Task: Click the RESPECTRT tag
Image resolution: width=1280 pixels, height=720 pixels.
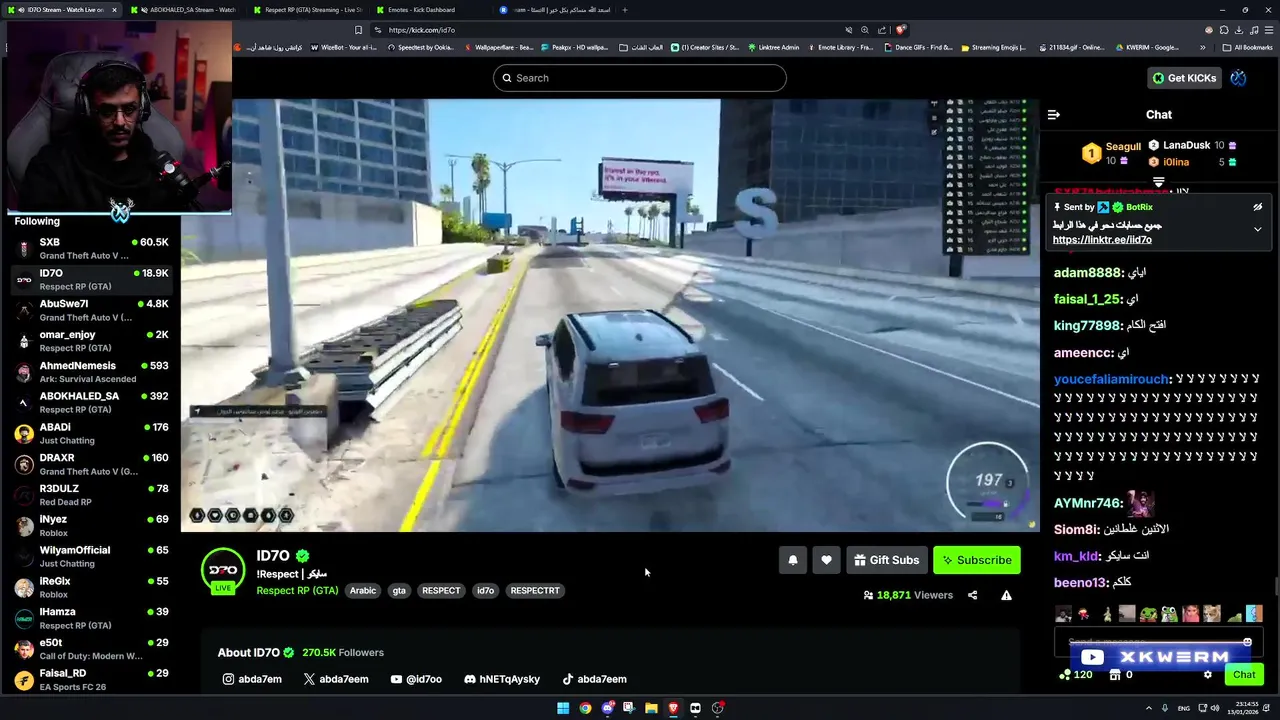Action: click(x=535, y=590)
